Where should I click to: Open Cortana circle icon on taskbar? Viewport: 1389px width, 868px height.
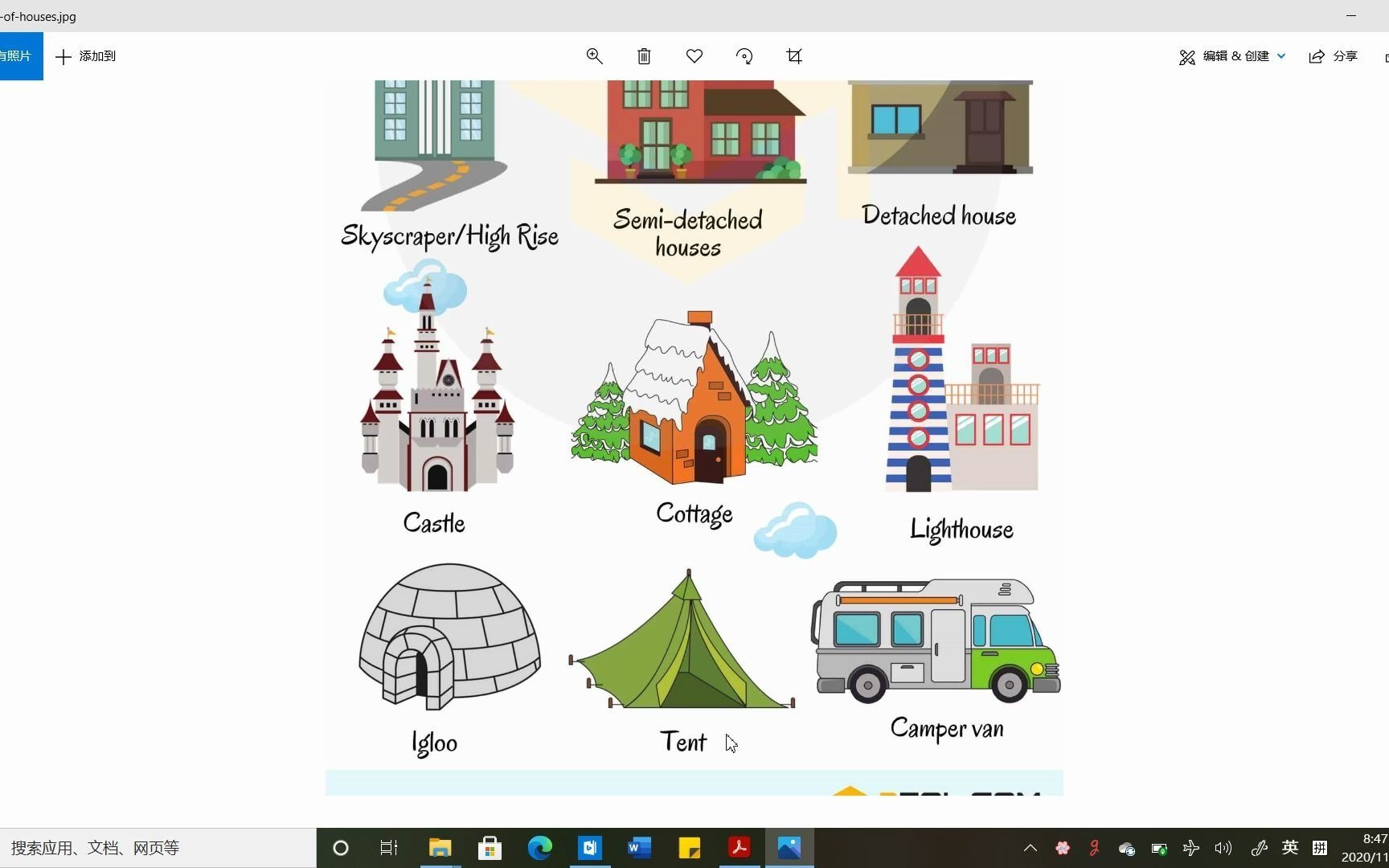(x=341, y=848)
